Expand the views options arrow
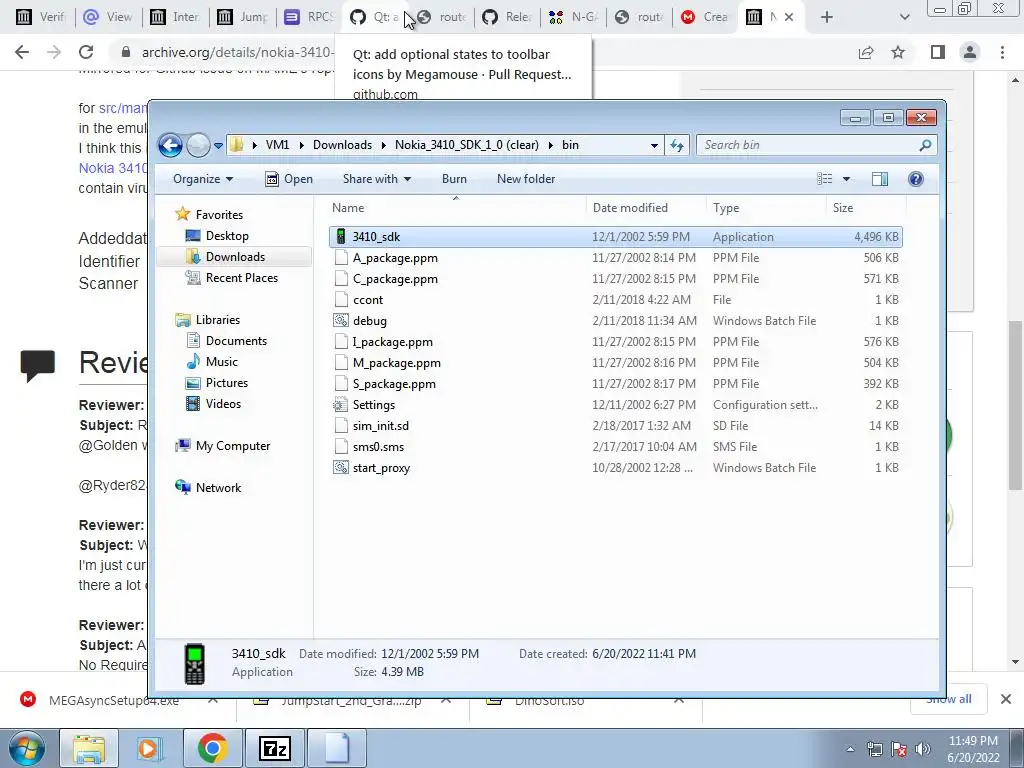 [x=846, y=179]
